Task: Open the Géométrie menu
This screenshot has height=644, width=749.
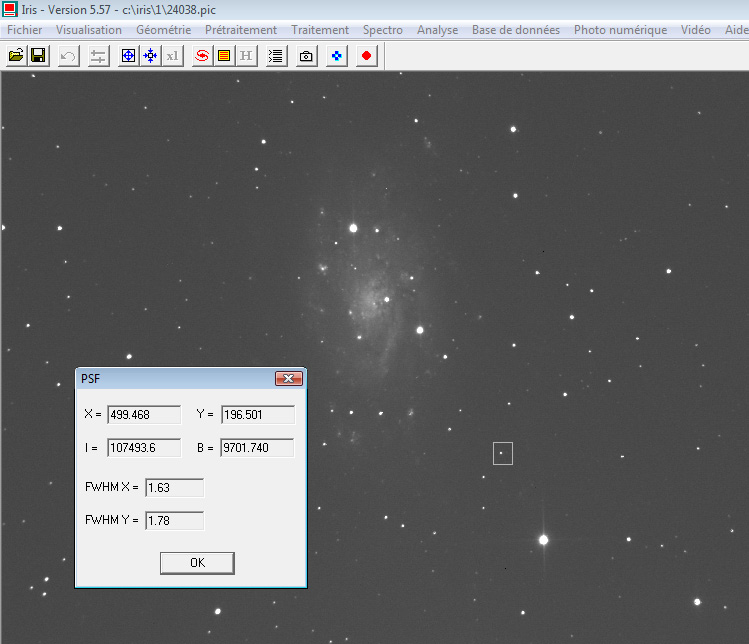Action: click(x=163, y=30)
